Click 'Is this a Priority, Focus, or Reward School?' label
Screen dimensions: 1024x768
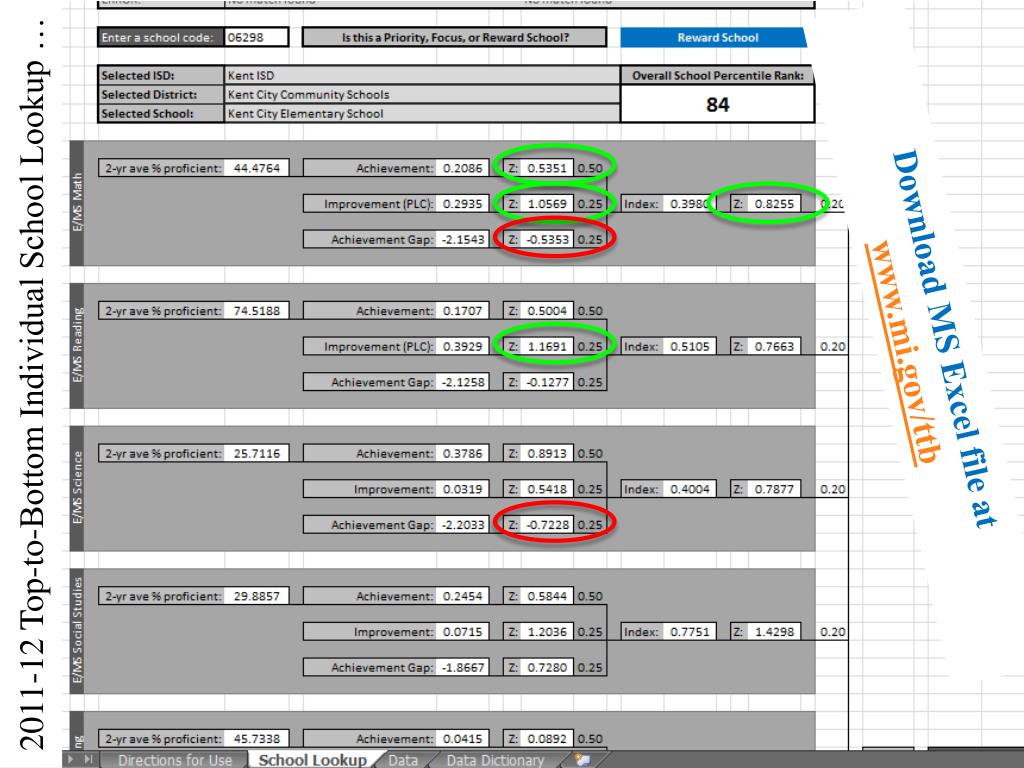[455, 37]
